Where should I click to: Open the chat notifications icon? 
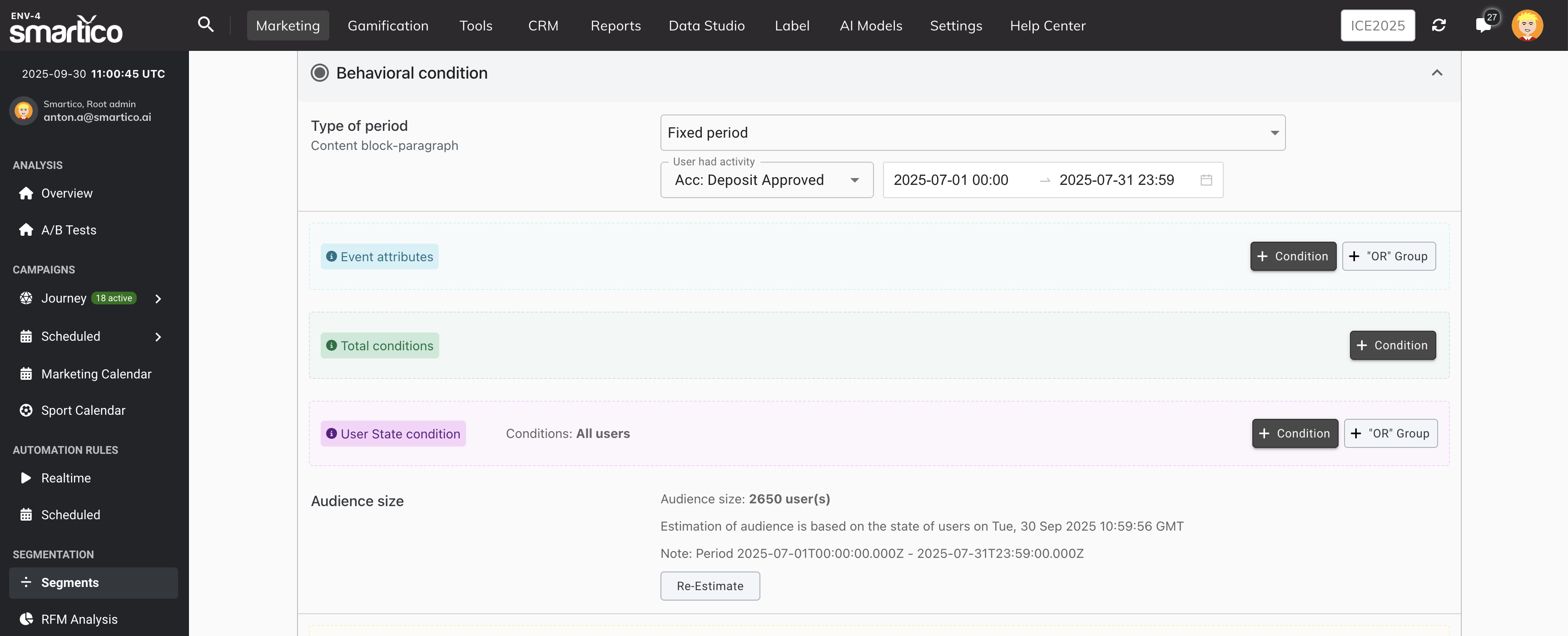pos(1483,25)
